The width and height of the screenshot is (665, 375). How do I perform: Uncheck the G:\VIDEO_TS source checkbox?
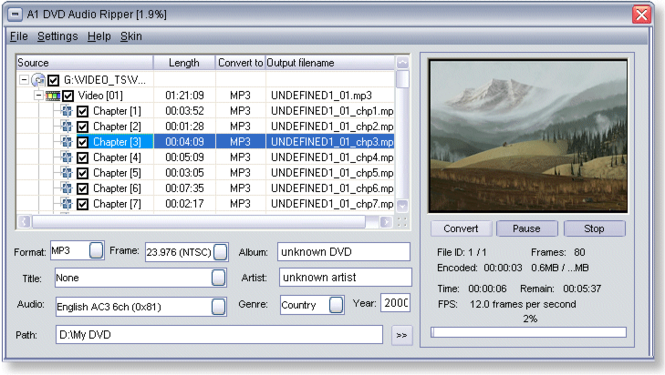[53, 80]
